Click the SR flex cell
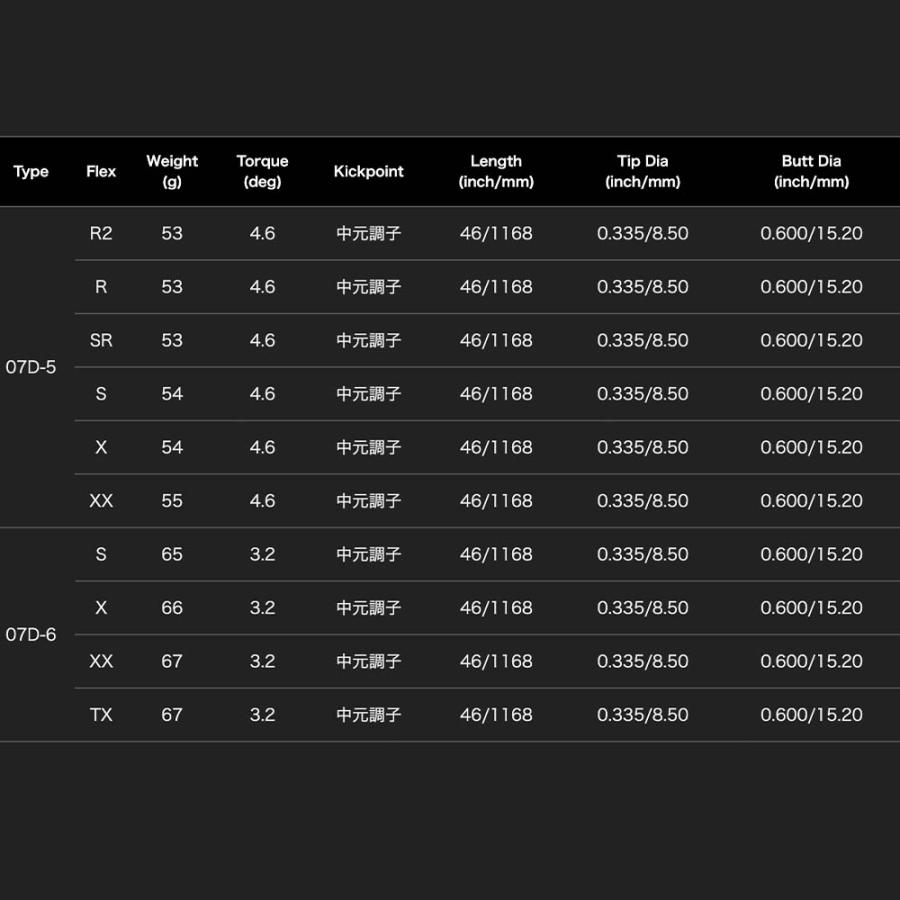The width and height of the screenshot is (900, 900). tap(101, 340)
